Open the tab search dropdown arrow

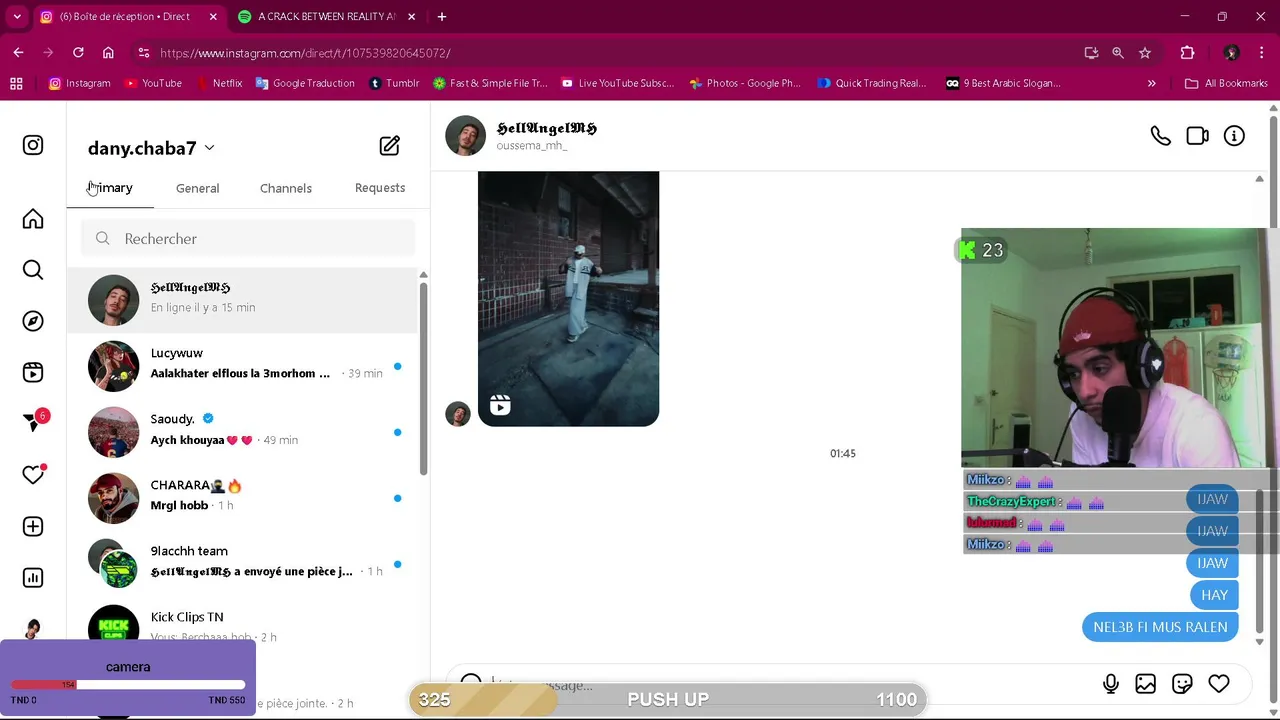click(17, 17)
